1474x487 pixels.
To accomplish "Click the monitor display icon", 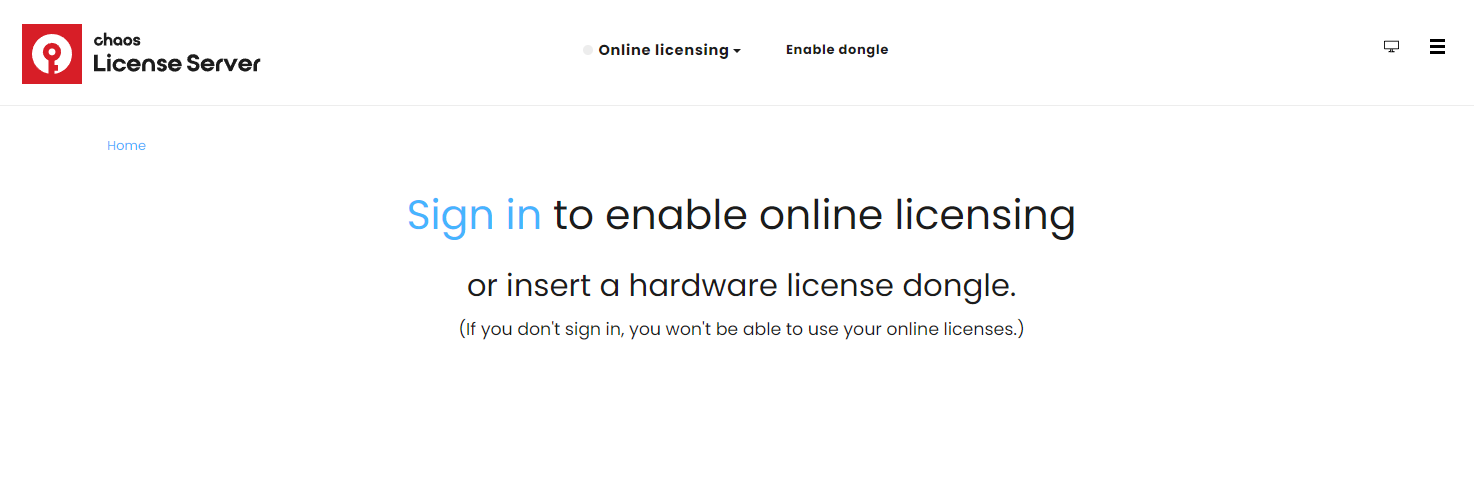I will click(x=1391, y=47).
